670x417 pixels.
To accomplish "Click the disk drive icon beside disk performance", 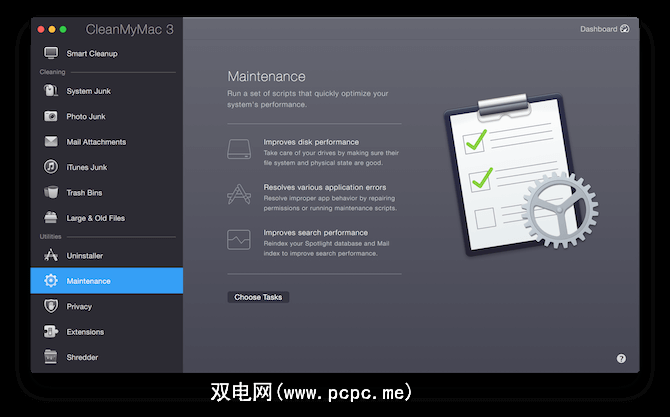I will tap(239, 149).
